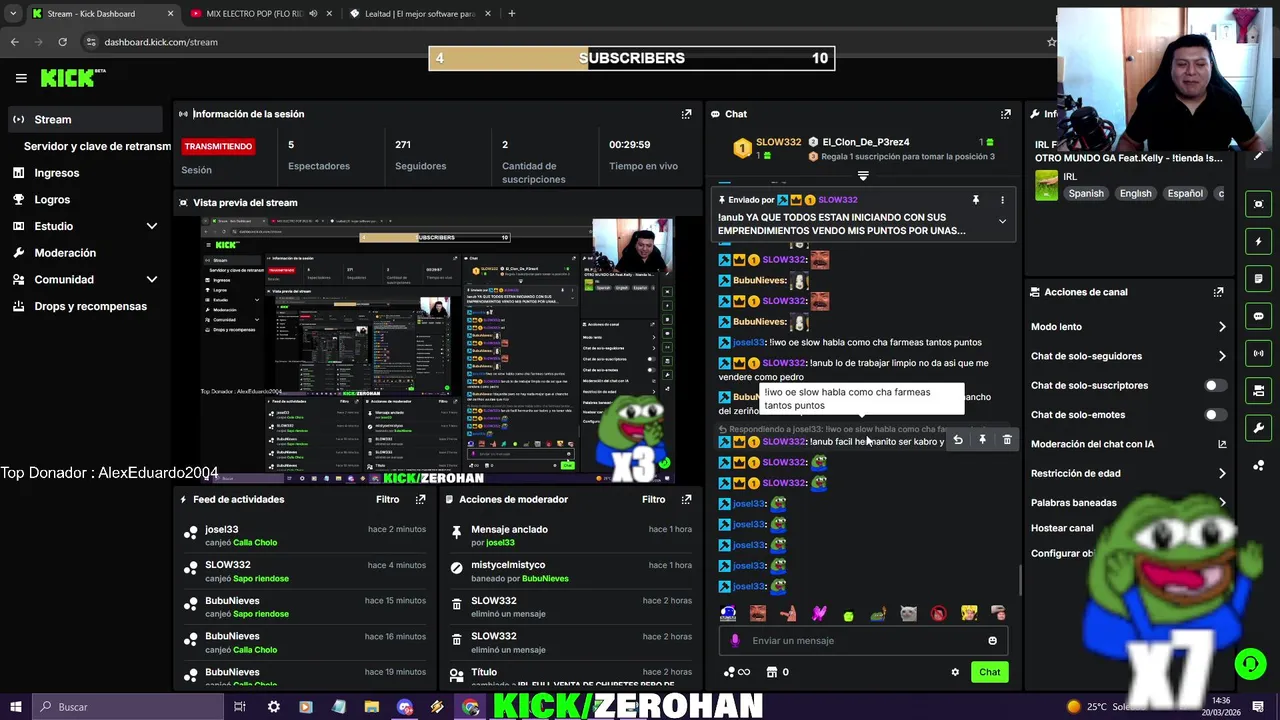
Task: Click the green Chat send button
Action: click(989, 672)
